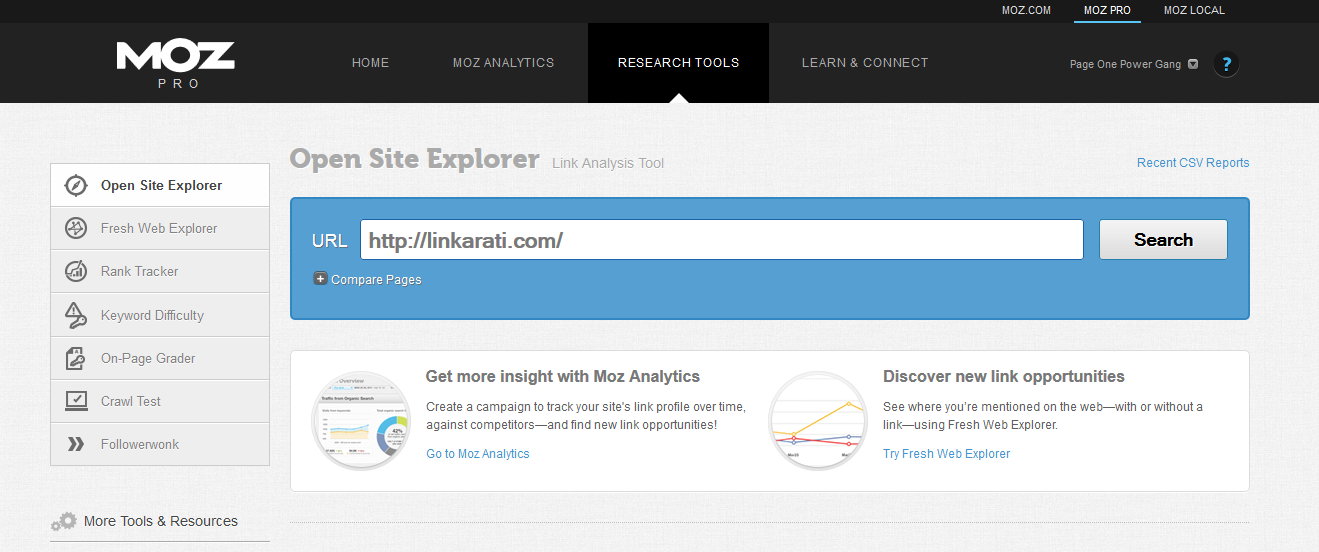
Task: Click the Crawl Test laptop icon
Action: pos(76,401)
